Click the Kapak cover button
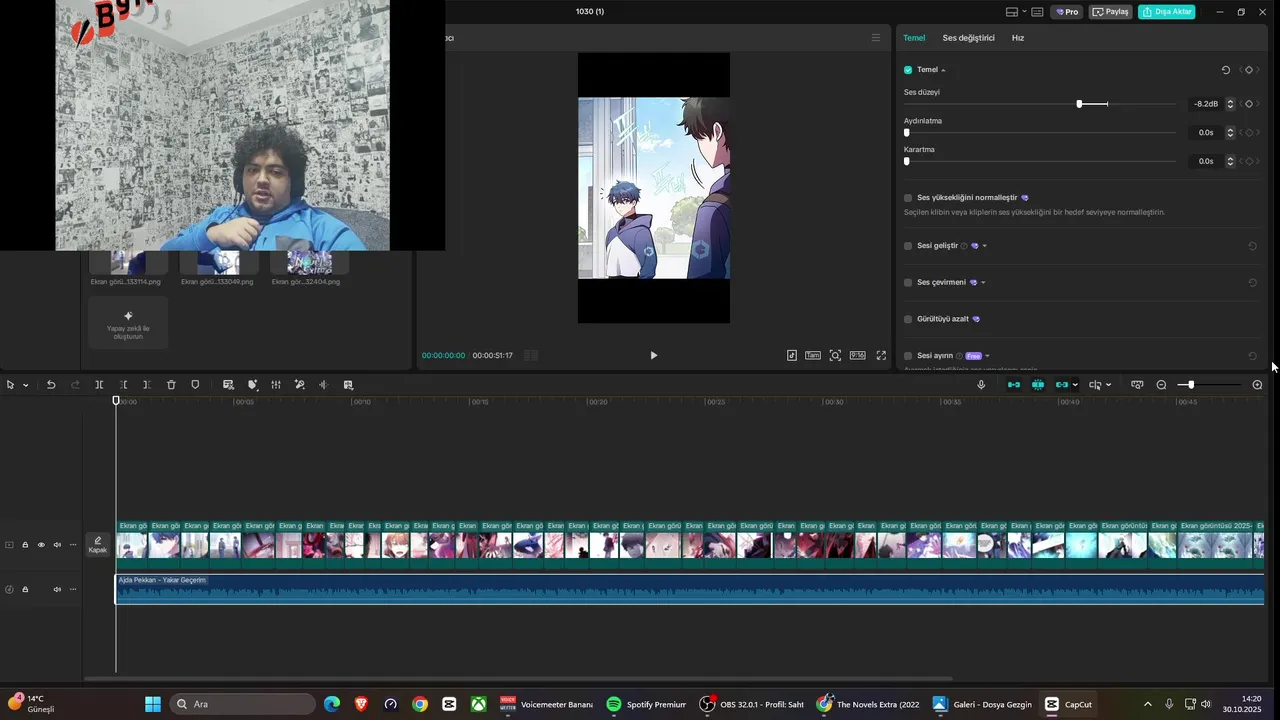 click(98, 545)
